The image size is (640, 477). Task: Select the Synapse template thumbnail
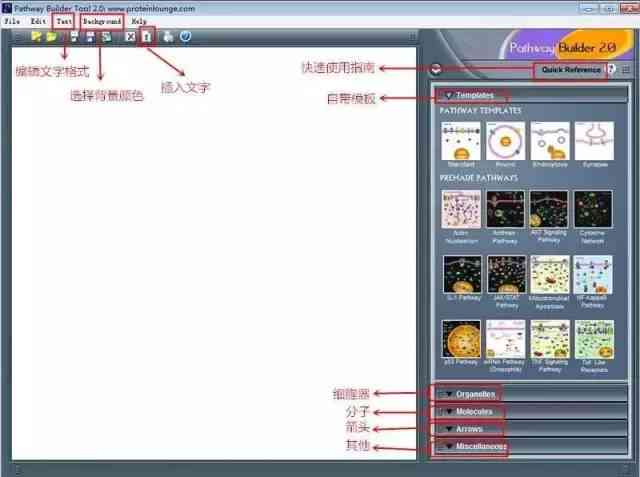[x=594, y=141]
